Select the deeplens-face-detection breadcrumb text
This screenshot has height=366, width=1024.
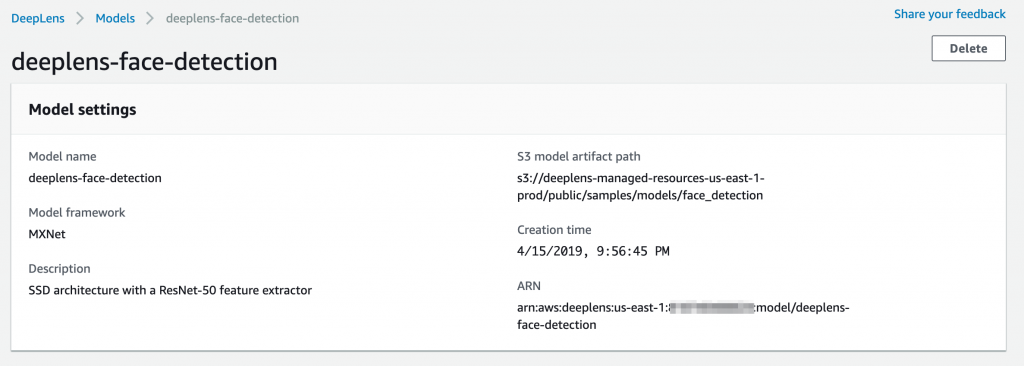232,18
